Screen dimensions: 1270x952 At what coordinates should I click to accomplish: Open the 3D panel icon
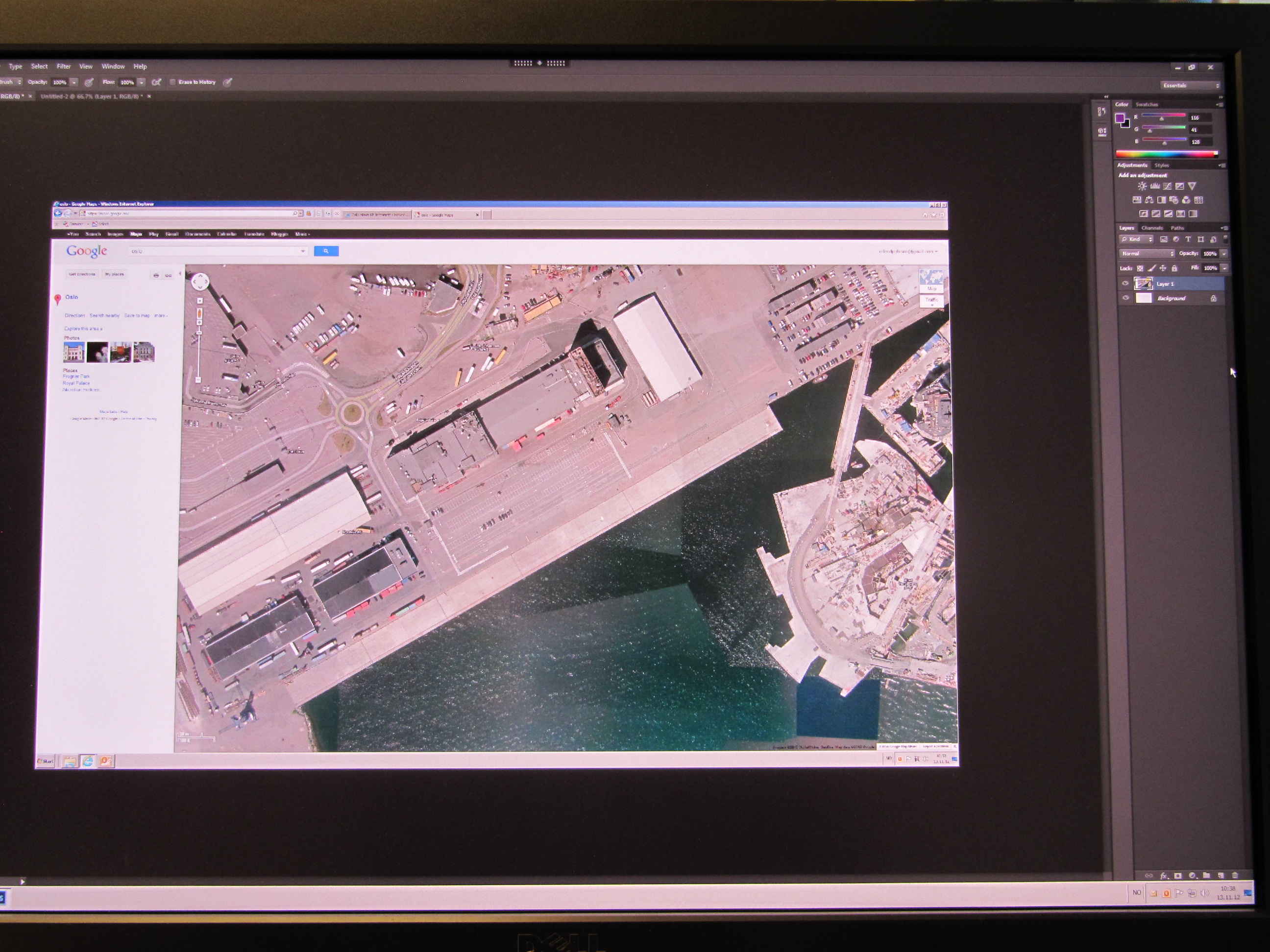1102,132
